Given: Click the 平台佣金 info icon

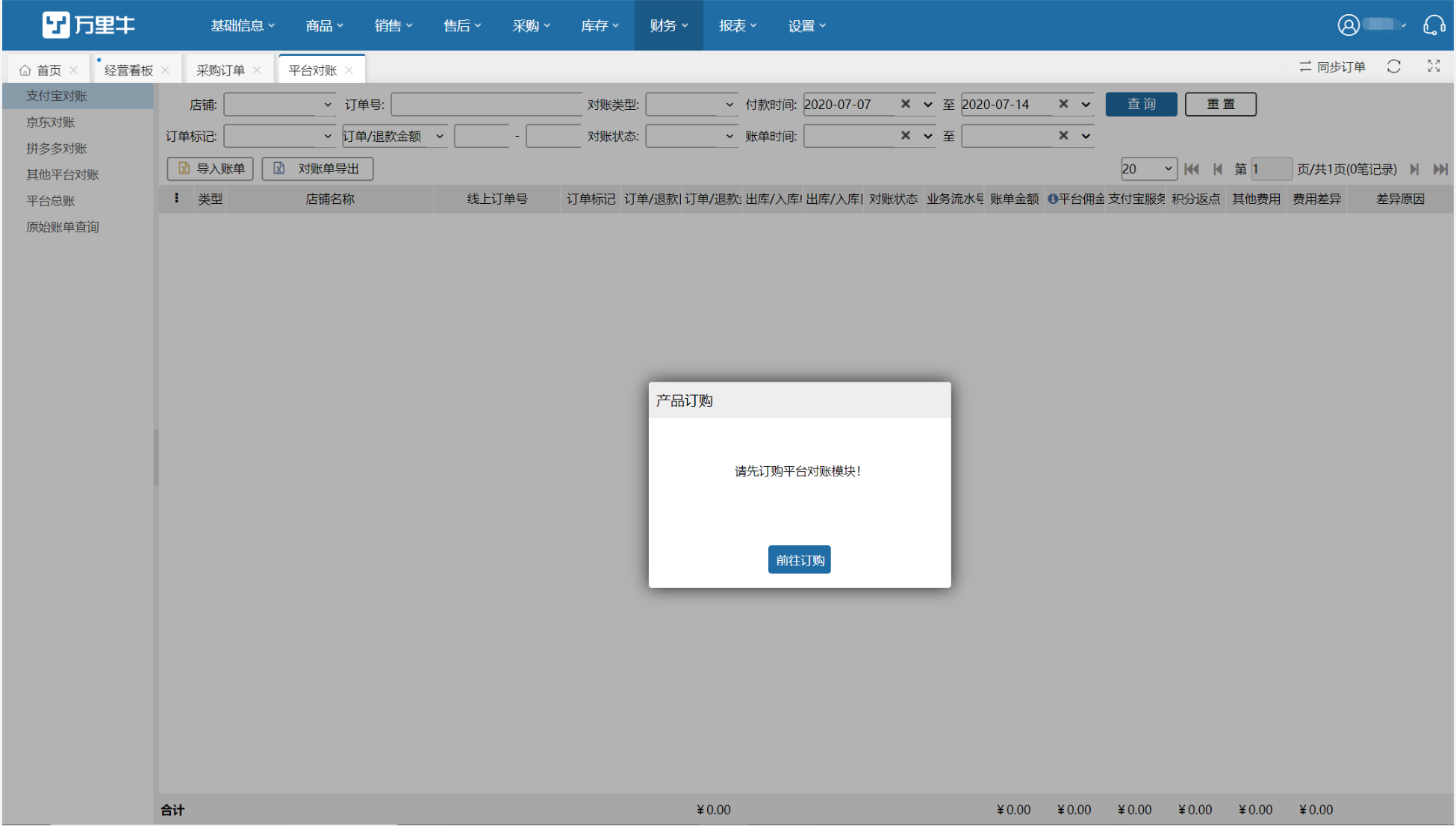Looking at the screenshot, I should point(1053,199).
